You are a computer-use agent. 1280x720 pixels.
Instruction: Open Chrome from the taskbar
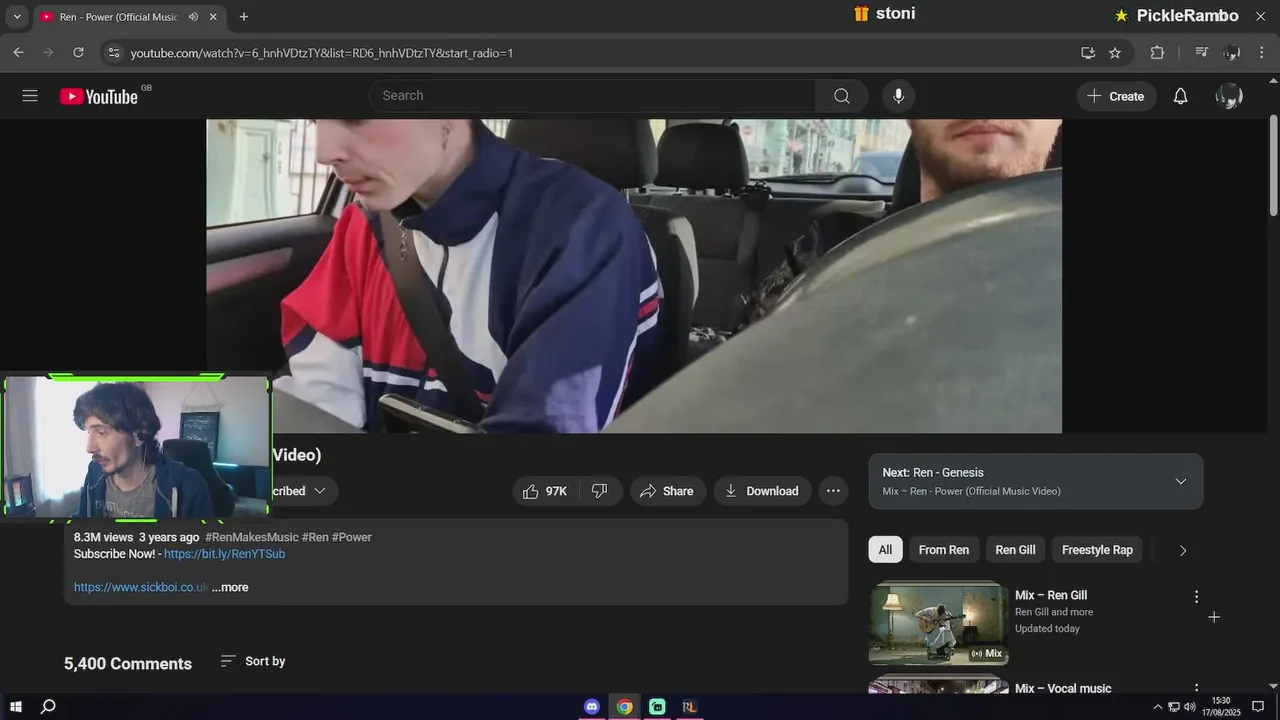[x=624, y=707]
